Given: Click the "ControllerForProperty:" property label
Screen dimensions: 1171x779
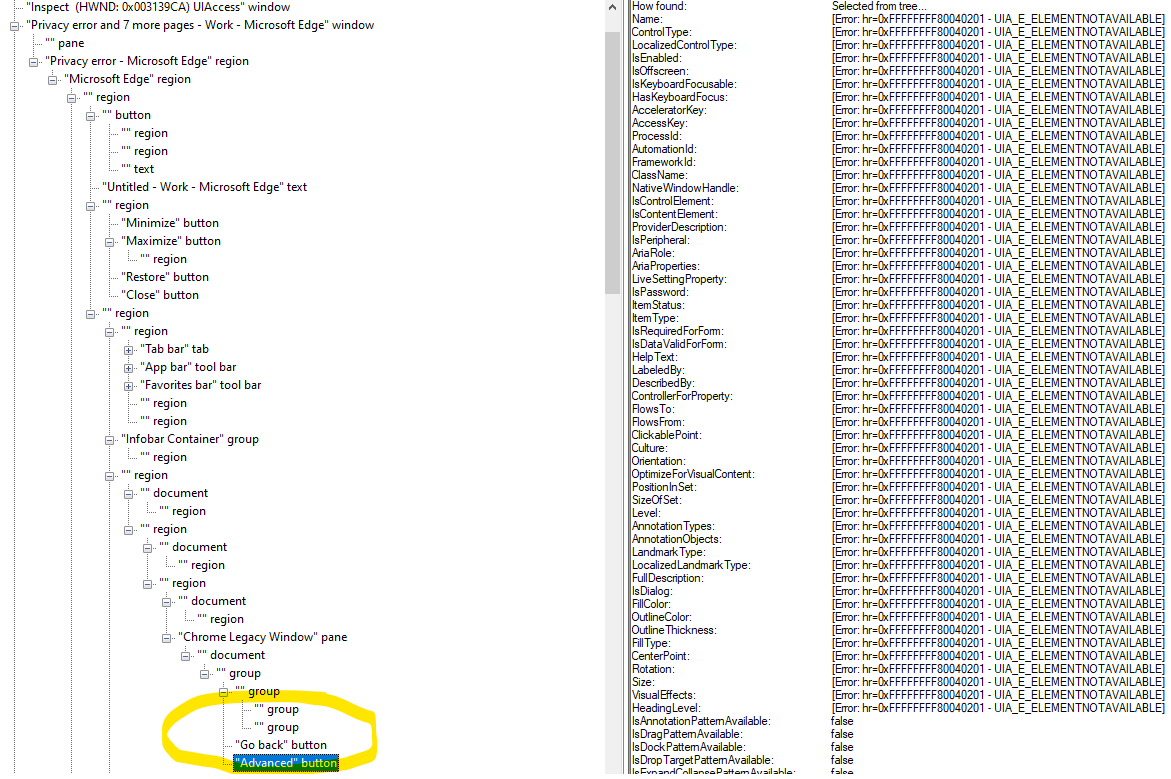Looking at the screenshot, I should pos(682,396).
